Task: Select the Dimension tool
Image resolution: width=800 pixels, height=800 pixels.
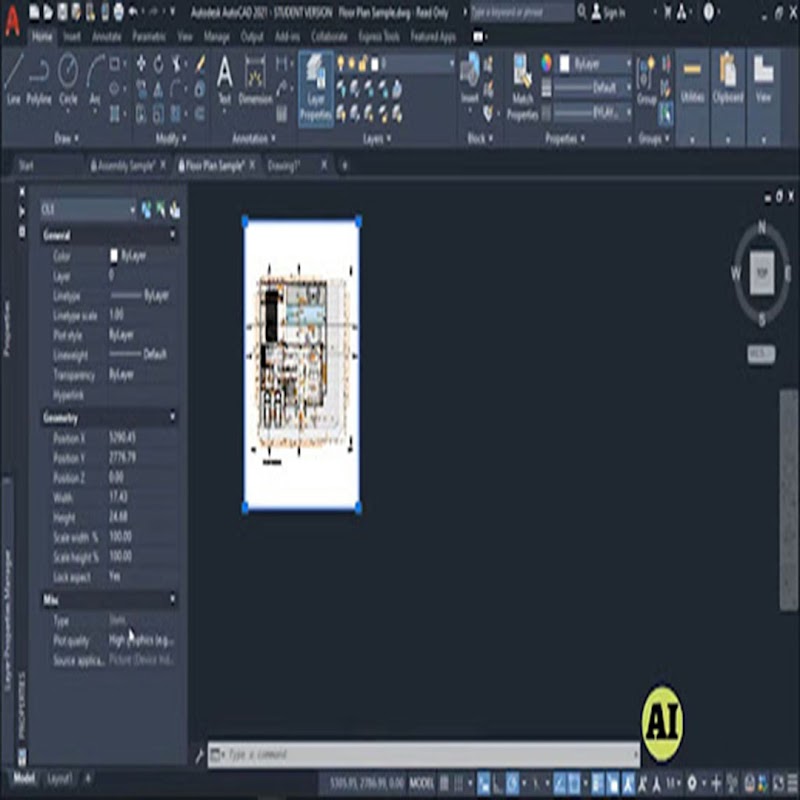Action: click(255, 79)
